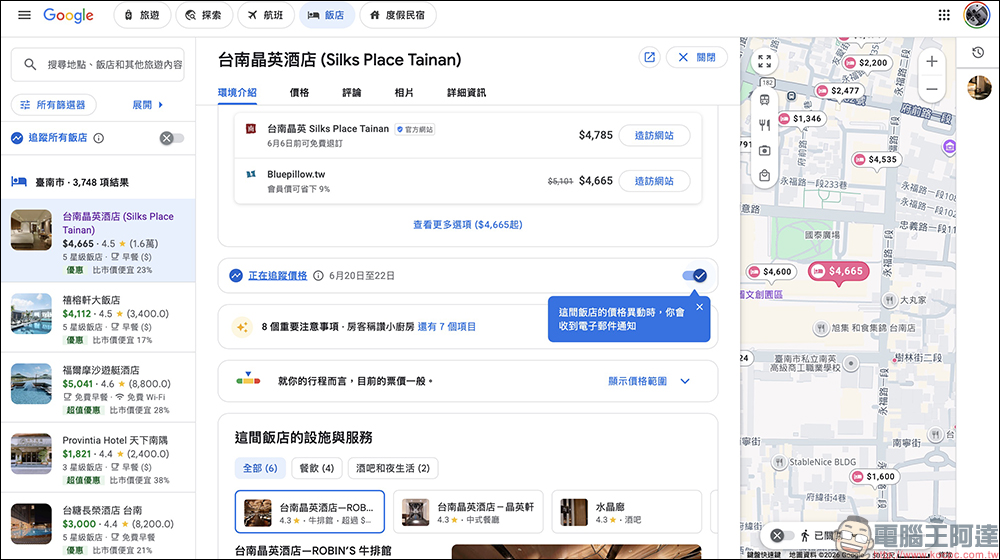
Task: Switch to 詳細資訊 tab
Action: tap(466, 92)
